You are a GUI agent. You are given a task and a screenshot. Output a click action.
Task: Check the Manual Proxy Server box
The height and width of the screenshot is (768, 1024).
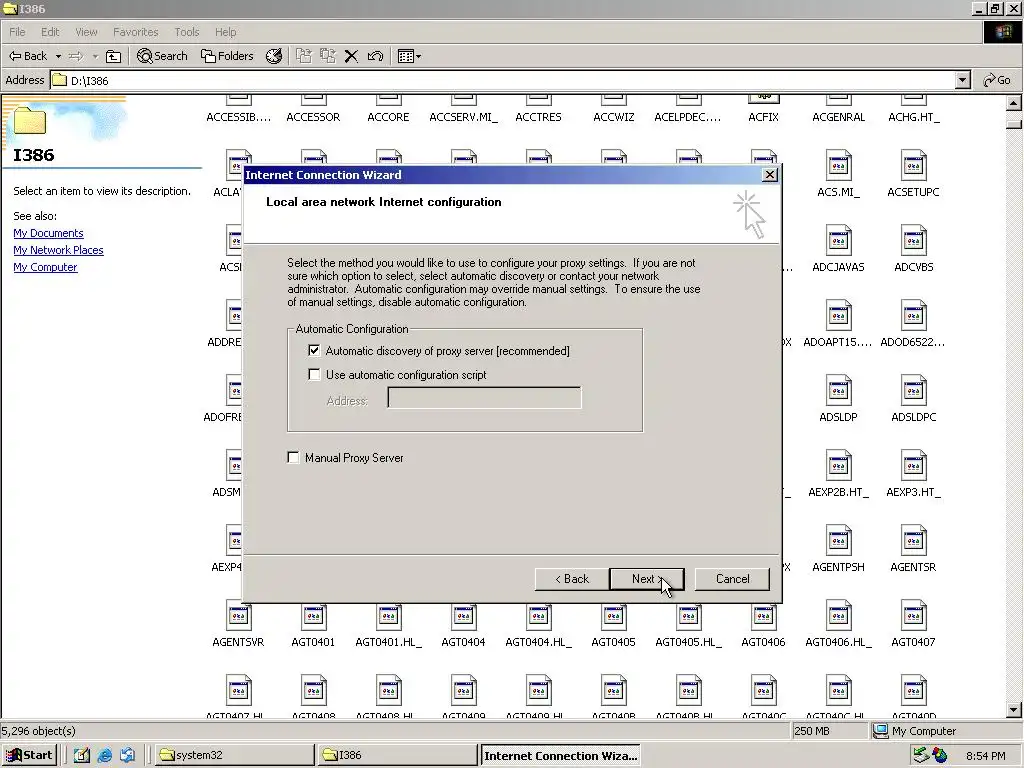click(293, 458)
